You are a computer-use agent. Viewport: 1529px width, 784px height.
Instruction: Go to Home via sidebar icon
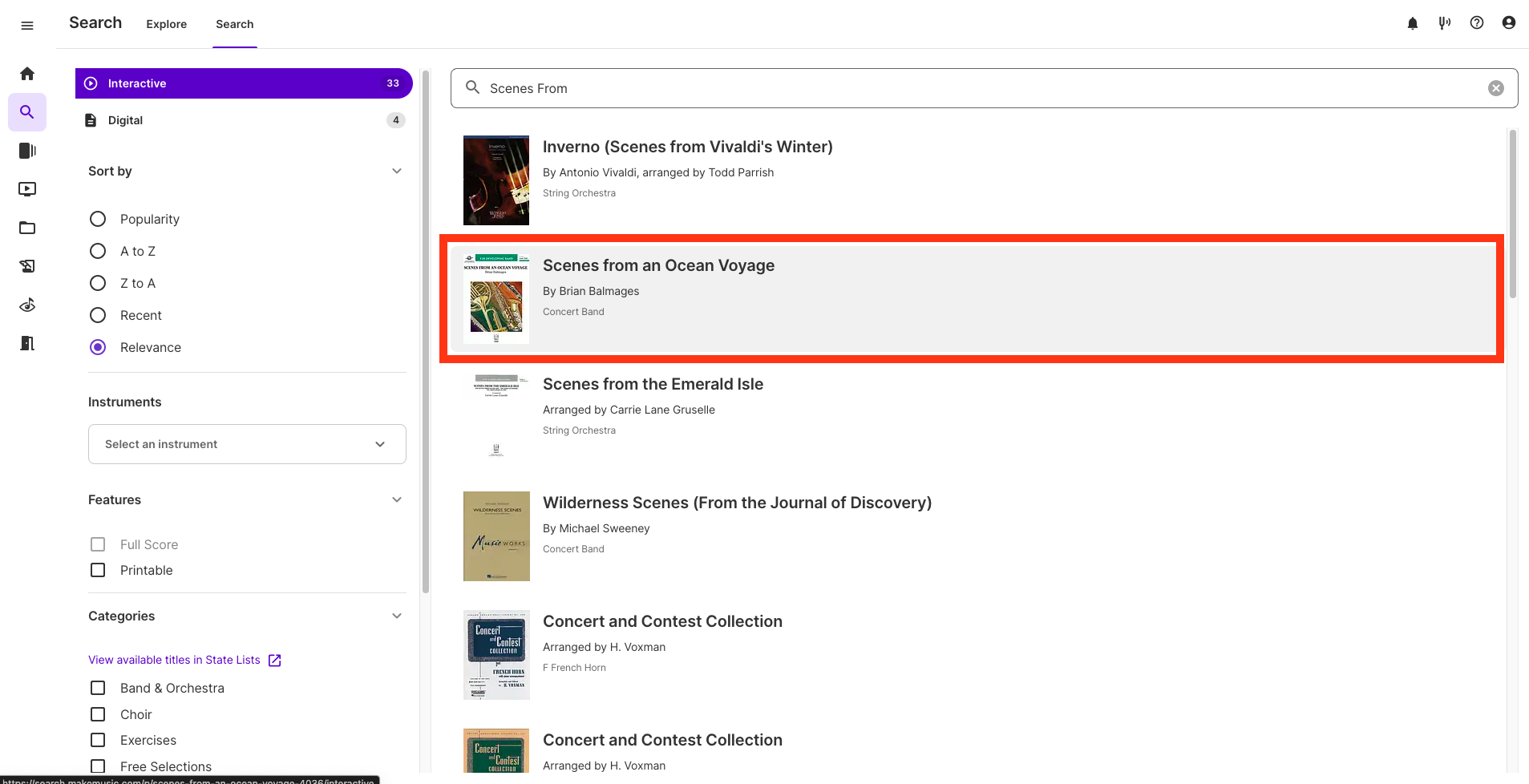tap(27, 74)
